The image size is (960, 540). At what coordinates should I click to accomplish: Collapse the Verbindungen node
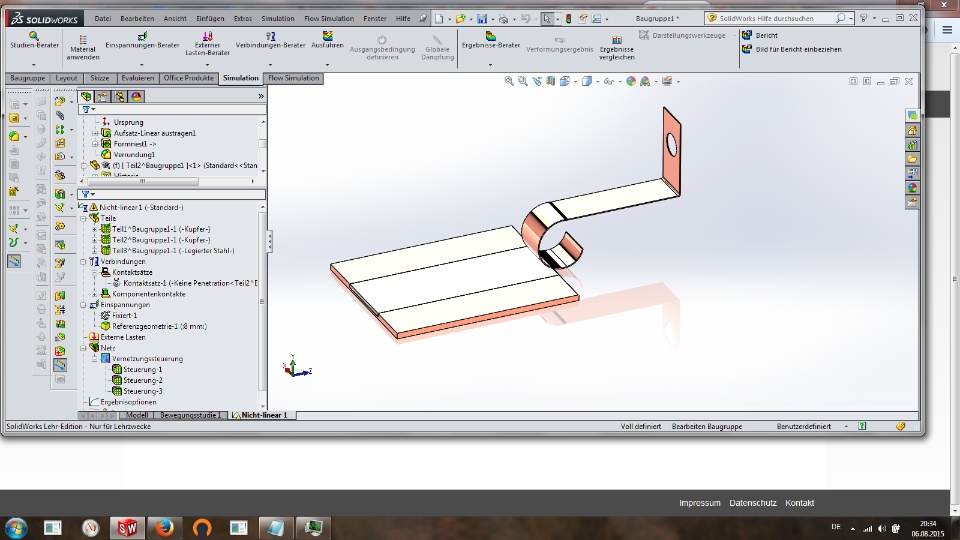click(84, 261)
